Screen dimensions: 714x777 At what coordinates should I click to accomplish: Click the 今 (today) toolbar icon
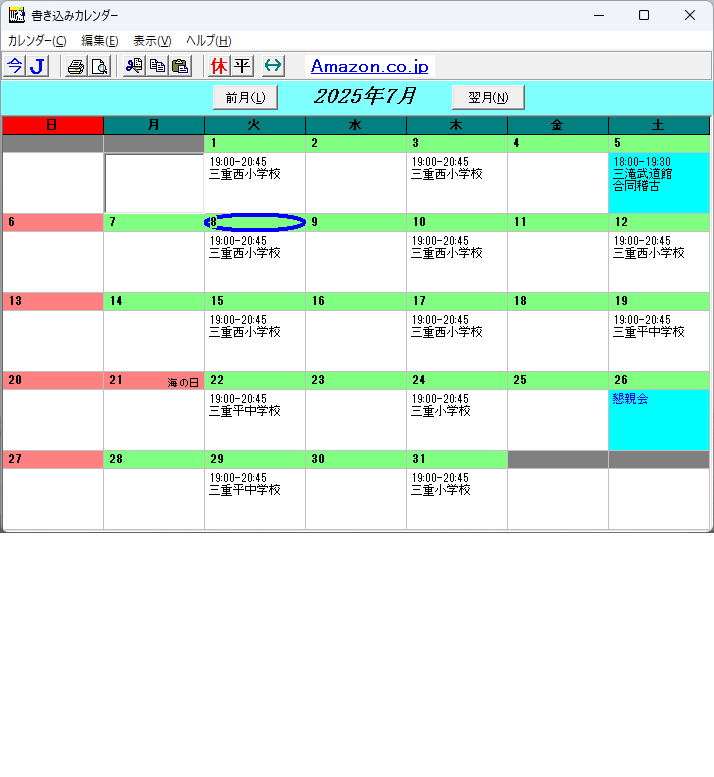point(14,66)
